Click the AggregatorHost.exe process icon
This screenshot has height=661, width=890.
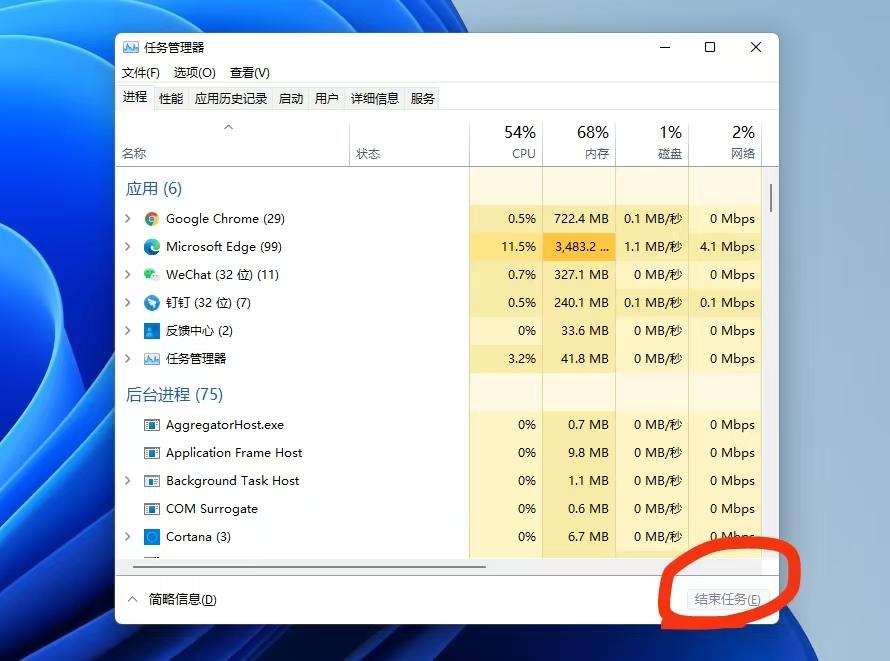click(x=152, y=425)
